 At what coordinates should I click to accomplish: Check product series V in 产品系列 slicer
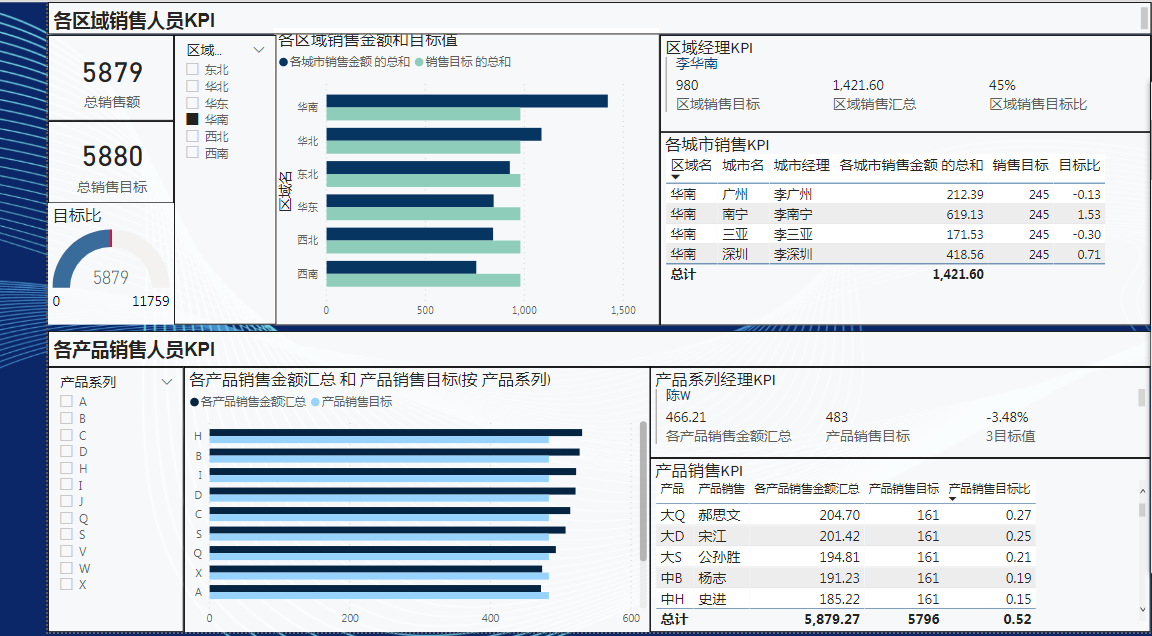pyautogui.click(x=66, y=551)
